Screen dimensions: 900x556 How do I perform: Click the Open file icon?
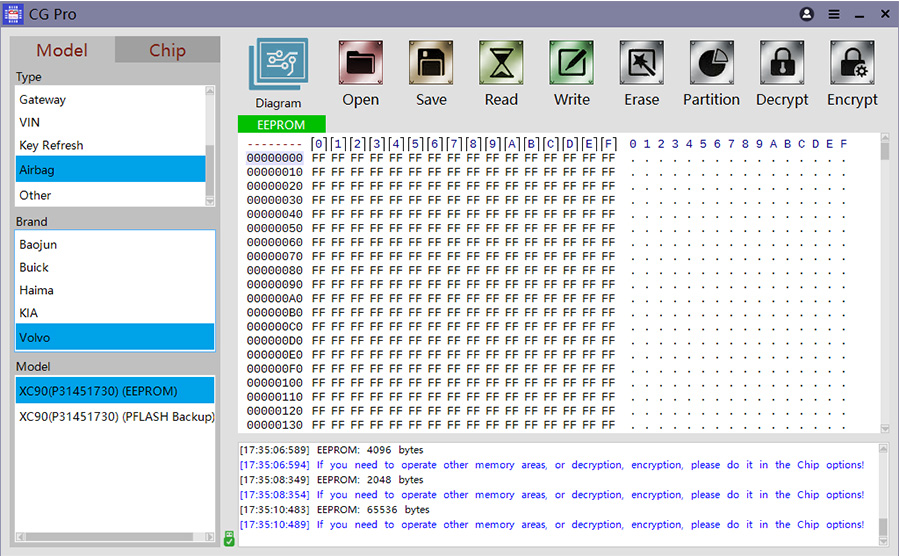360,64
